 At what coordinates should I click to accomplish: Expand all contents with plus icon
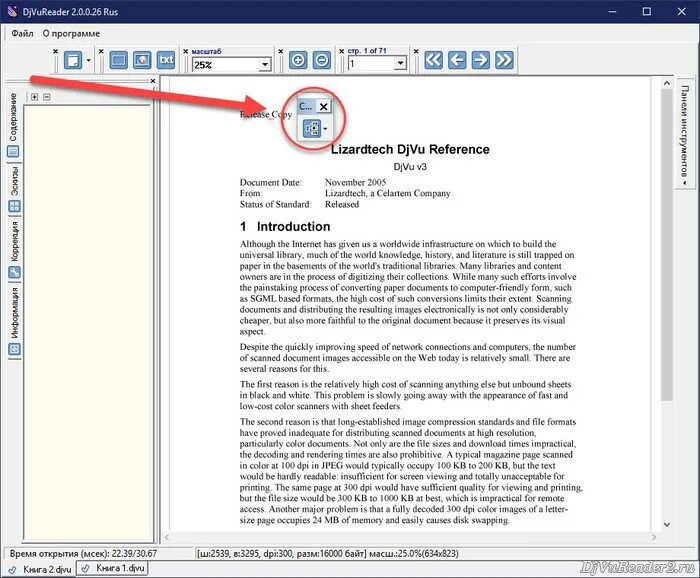point(34,97)
